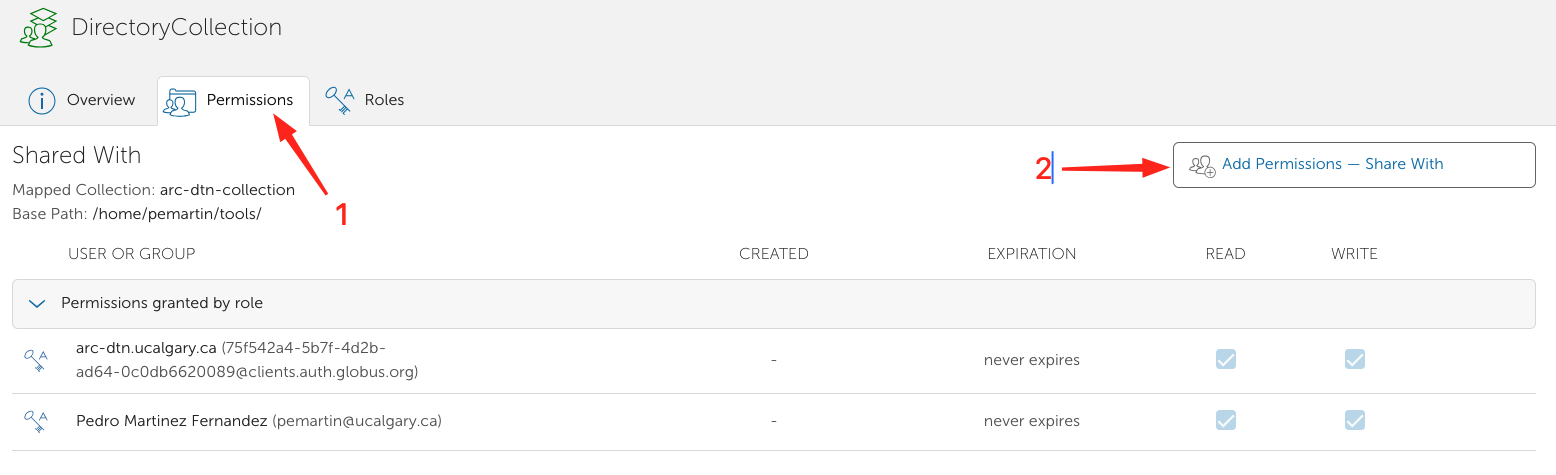Screen dimensions: 1556x475
Task: Click the add-users icon in Share With button
Action: (x=1202, y=165)
